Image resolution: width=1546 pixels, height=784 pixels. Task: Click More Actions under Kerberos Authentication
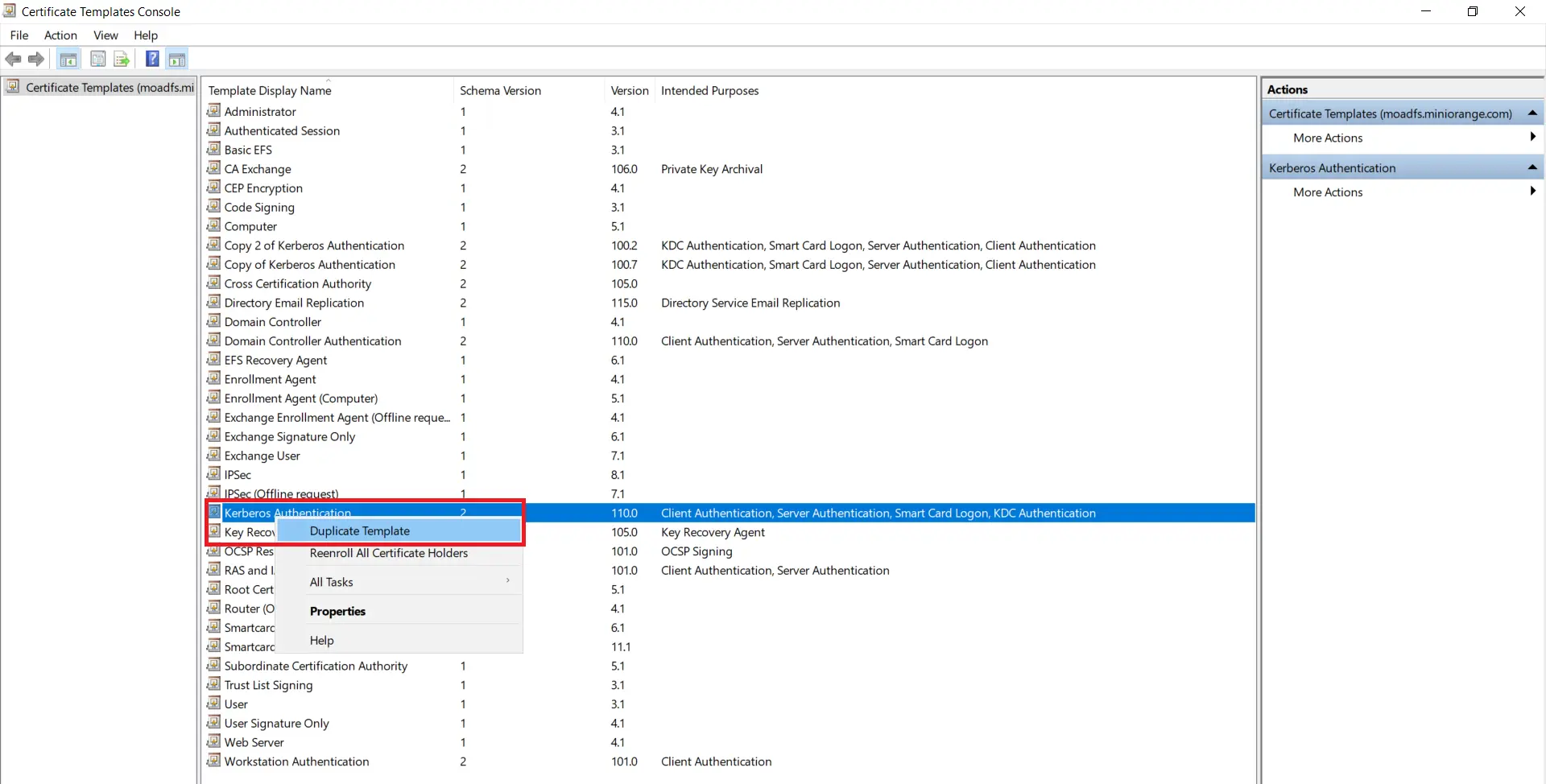[x=1329, y=192]
